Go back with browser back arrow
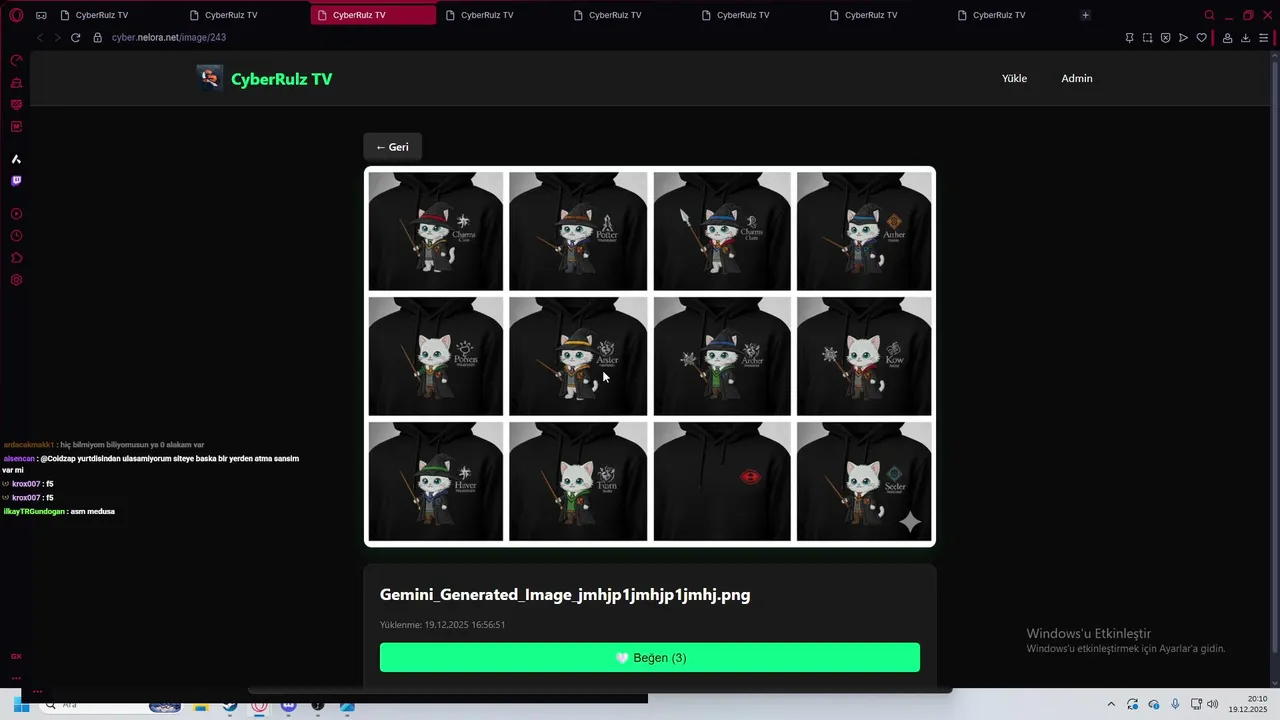 point(40,38)
